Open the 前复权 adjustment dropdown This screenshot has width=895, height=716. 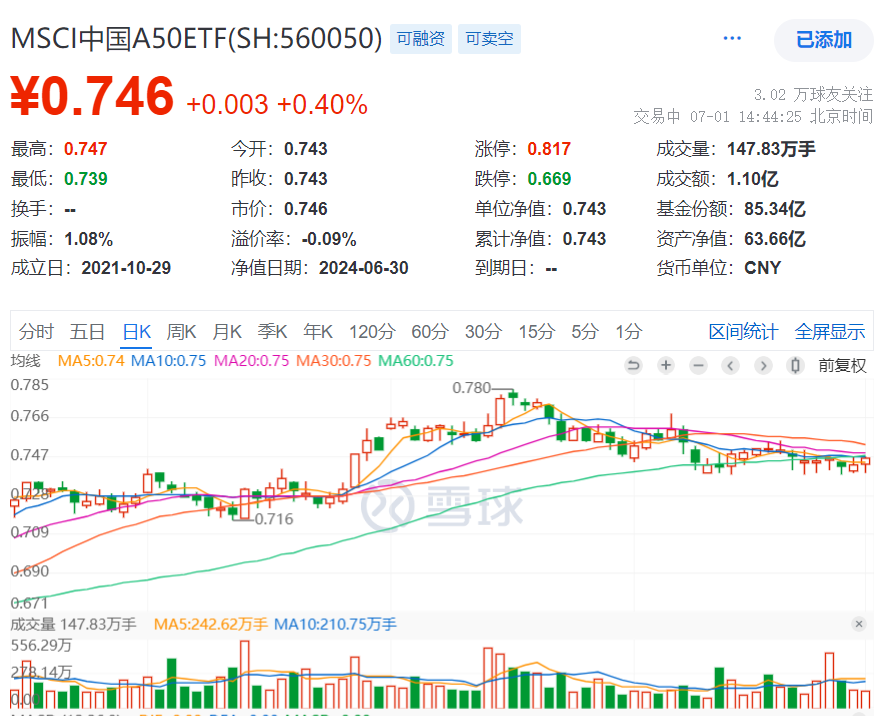[x=842, y=365]
